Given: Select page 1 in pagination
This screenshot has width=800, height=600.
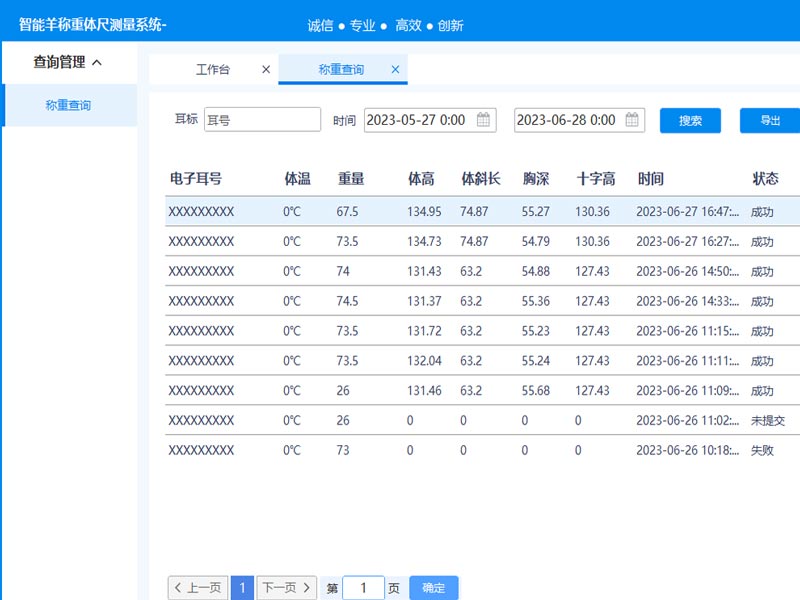Looking at the screenshot, I should (242, 588).
